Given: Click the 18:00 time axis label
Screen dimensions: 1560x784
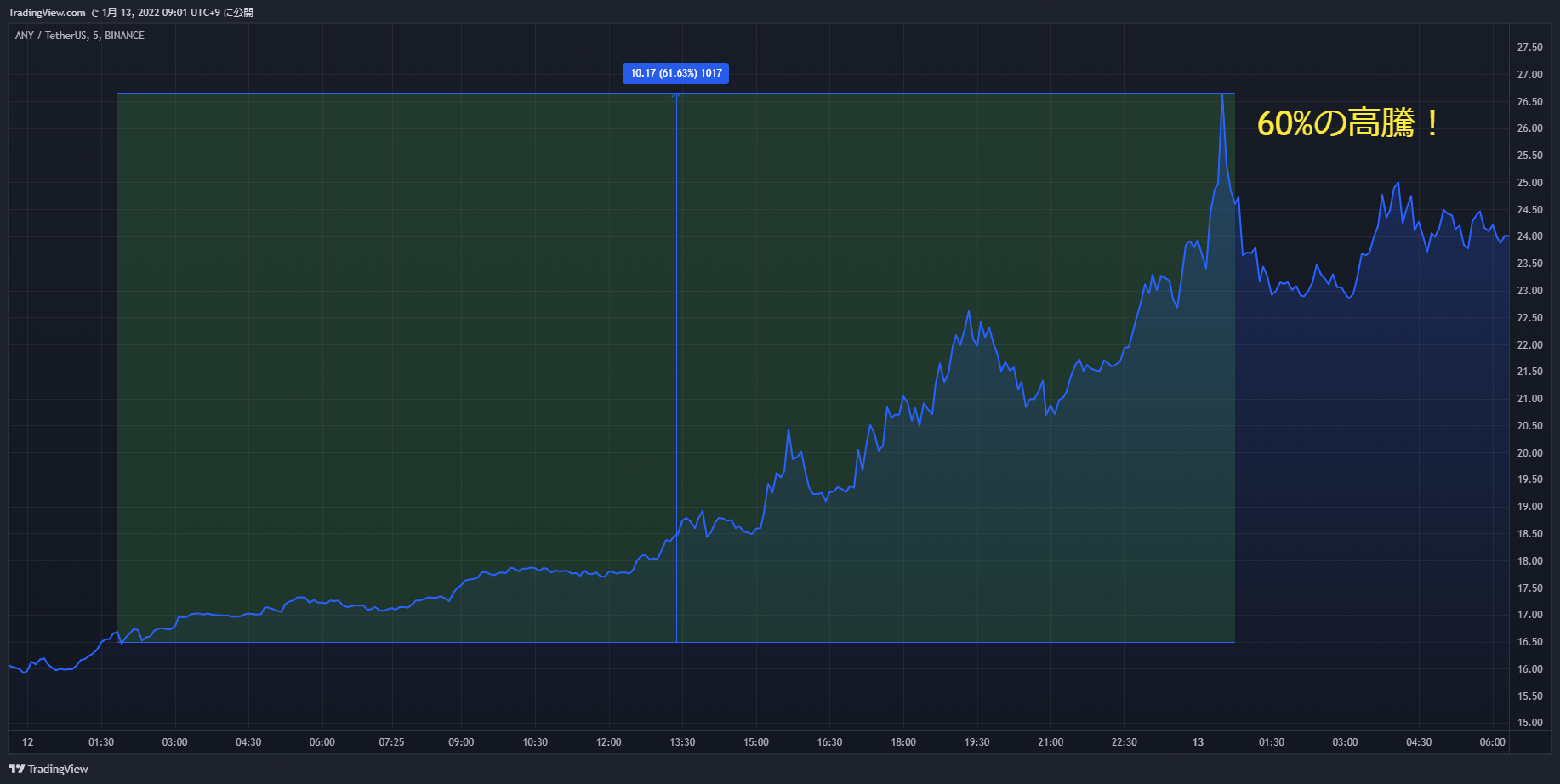Looking at the screenshot, I should pyautogui.click(x=903, y=742).
